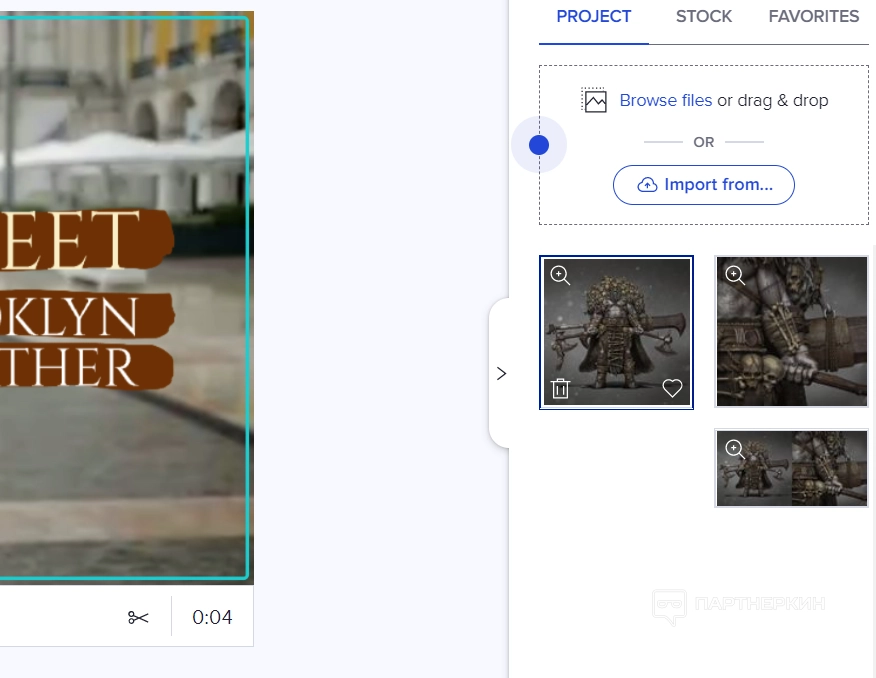Favorite the first image with the heart icon

[x=672, y=389]
